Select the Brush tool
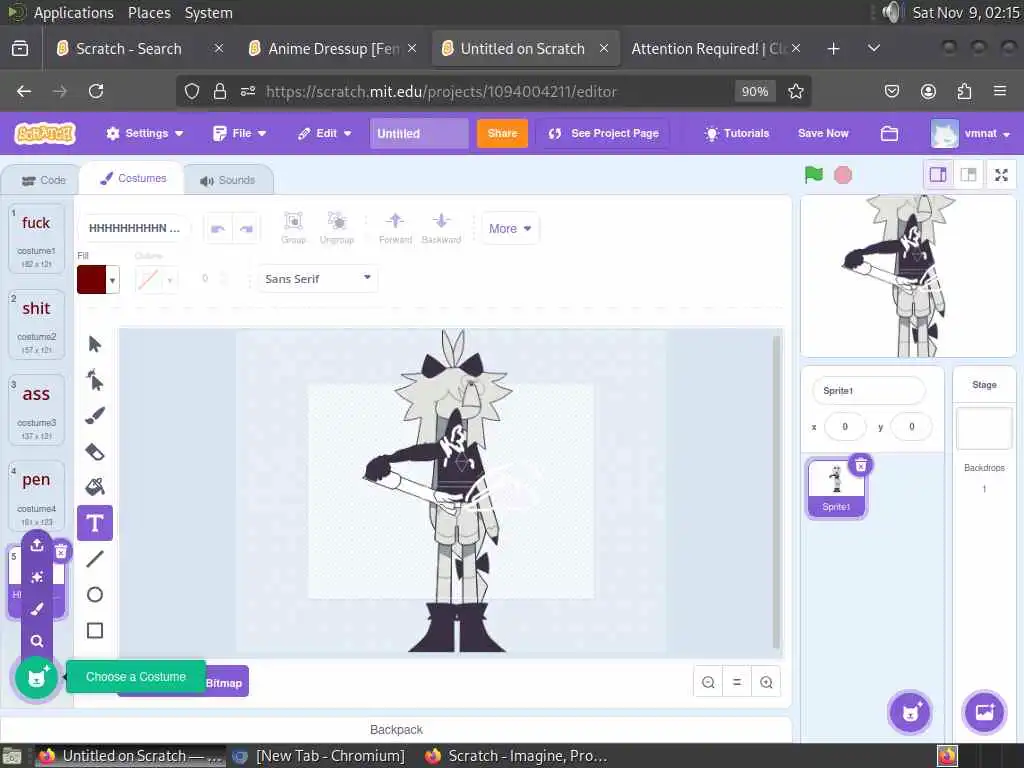 click(95, 415)
